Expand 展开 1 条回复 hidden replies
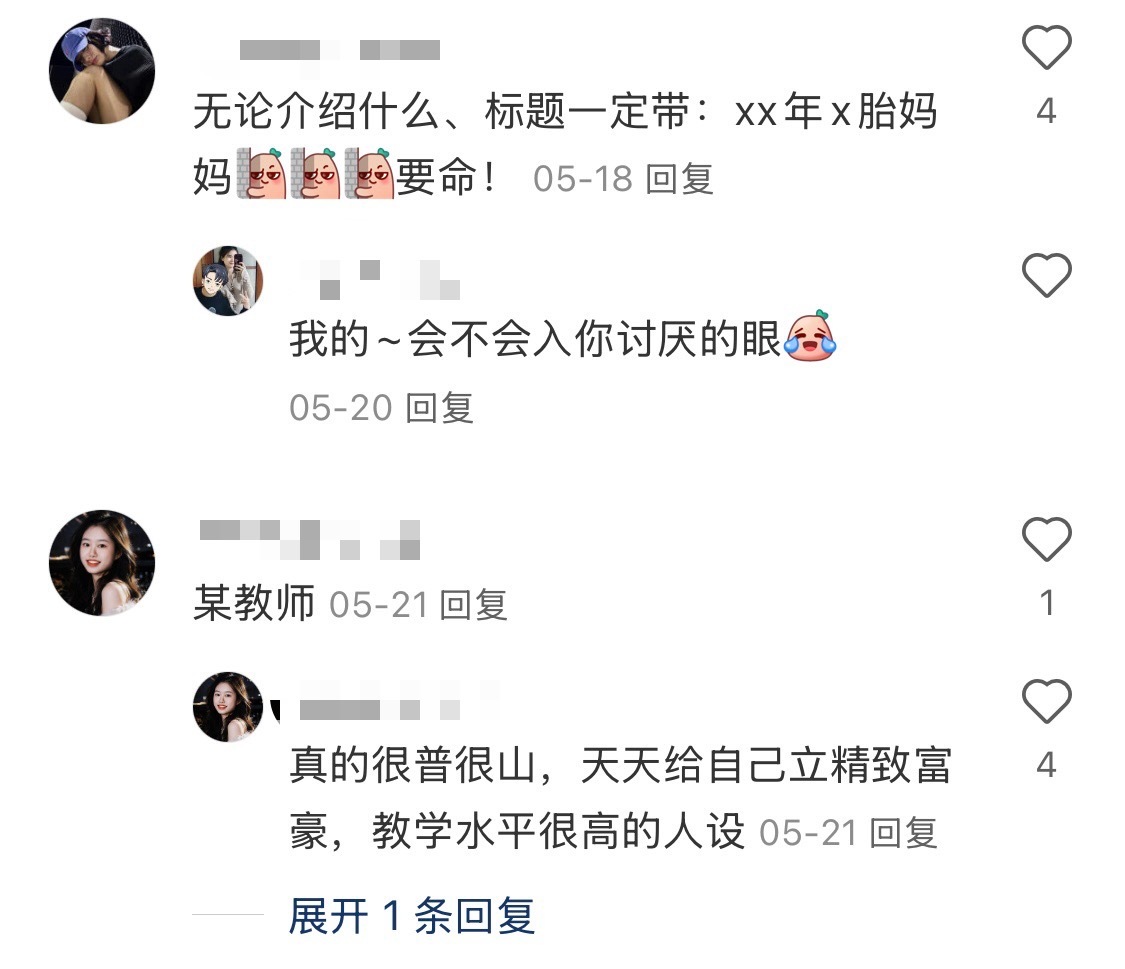1125x969 pixels. (412, 916)
